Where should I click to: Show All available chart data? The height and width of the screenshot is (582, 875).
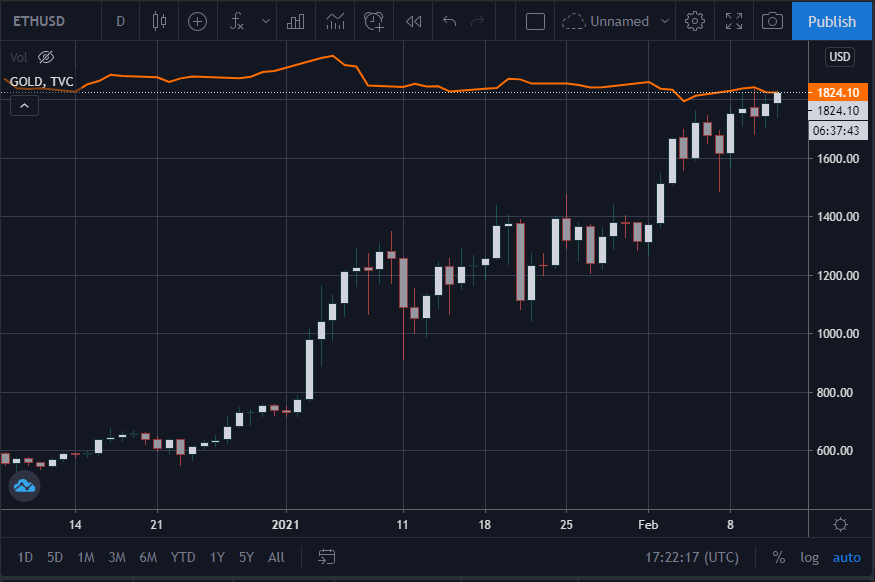click(276, 557)
